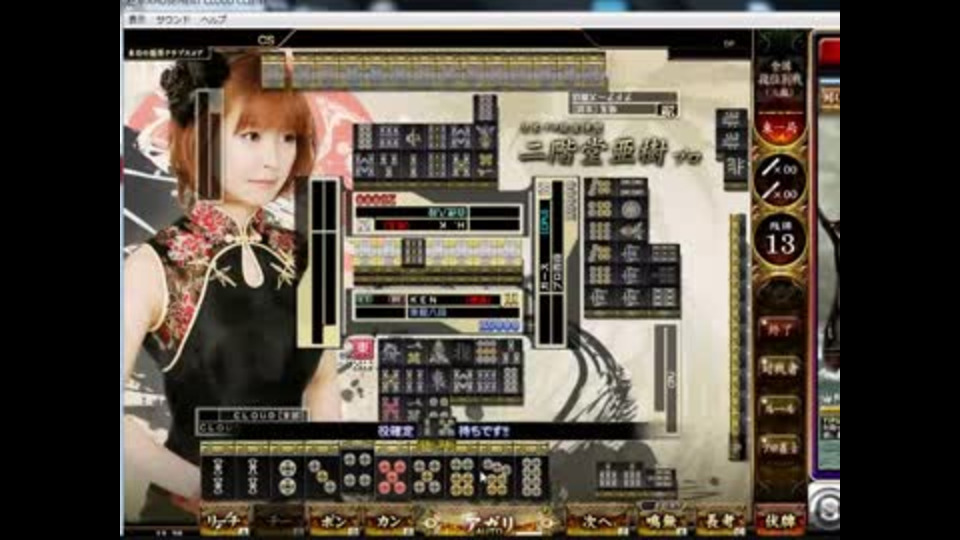Image resolution: width=960 pixels, height=540 pixels.
Task: Toggle the 伏牌 hide-tiles option
Action: click(779, 521)
